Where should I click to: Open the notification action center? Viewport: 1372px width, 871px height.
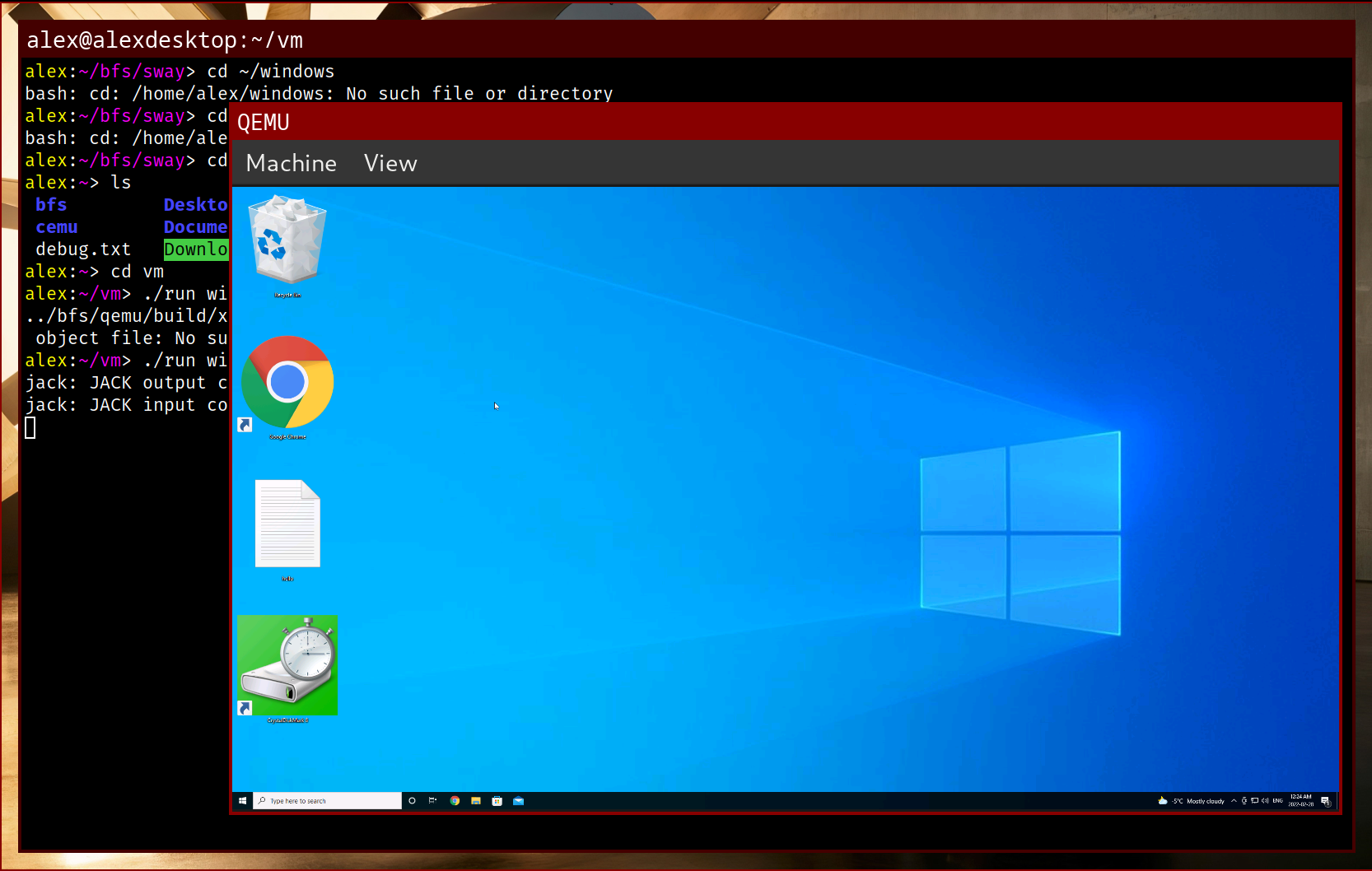1325,801
